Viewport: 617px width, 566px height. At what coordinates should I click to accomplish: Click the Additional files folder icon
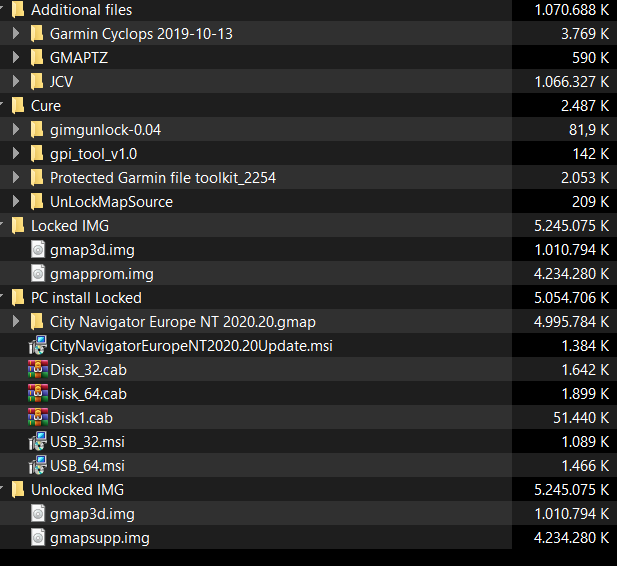(18, 9)
